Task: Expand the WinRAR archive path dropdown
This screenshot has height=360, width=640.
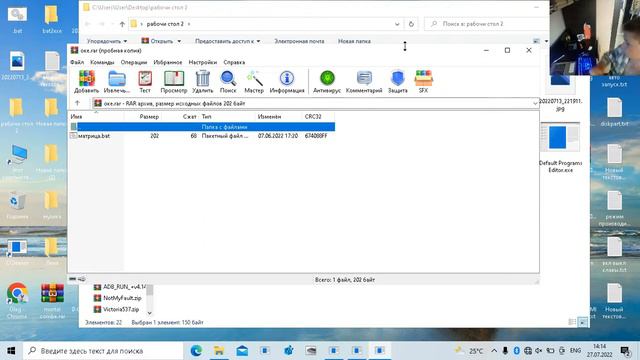Action: [535, 104]
